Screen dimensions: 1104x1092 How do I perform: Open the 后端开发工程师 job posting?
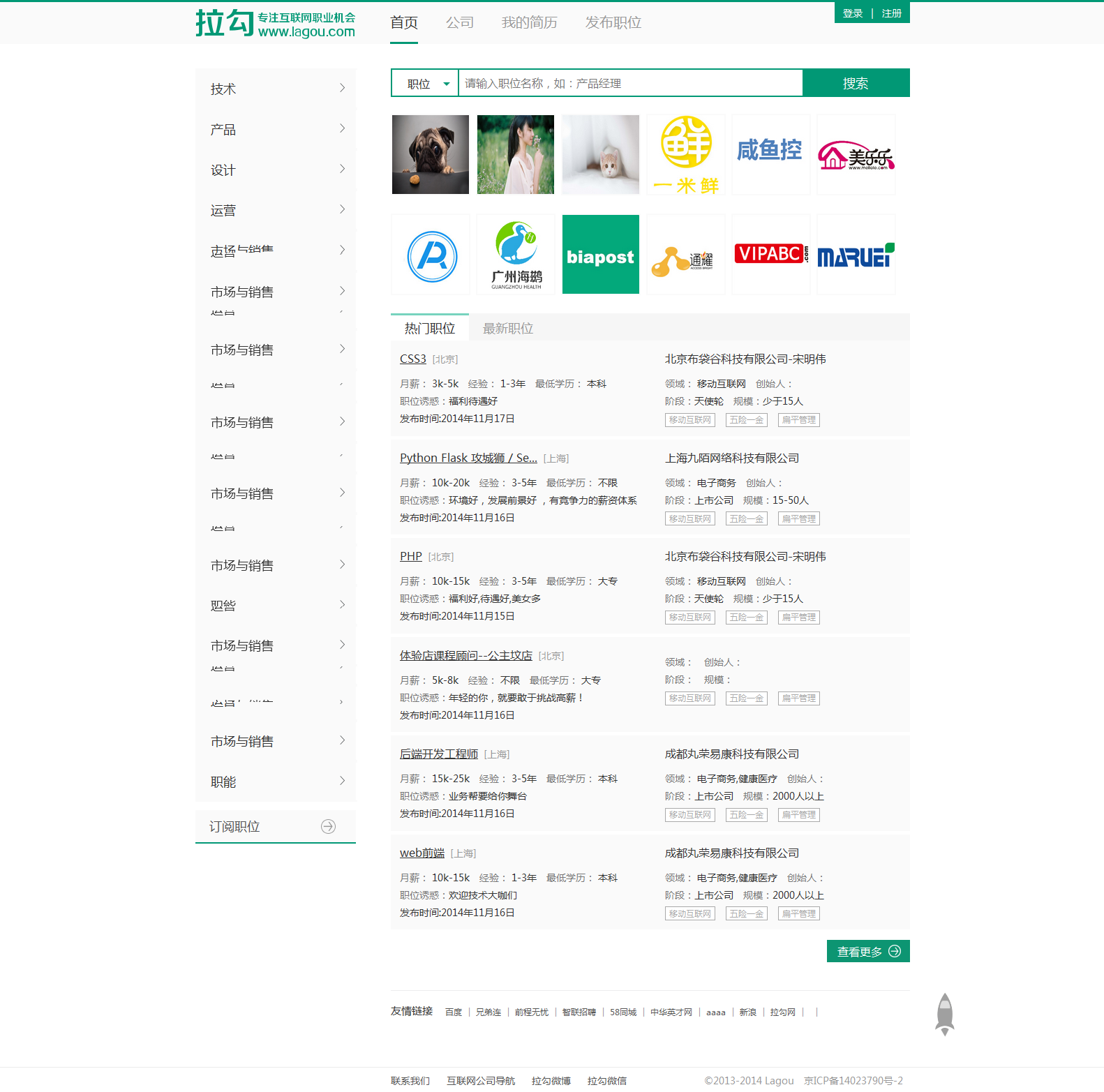(x=439, y=754)
